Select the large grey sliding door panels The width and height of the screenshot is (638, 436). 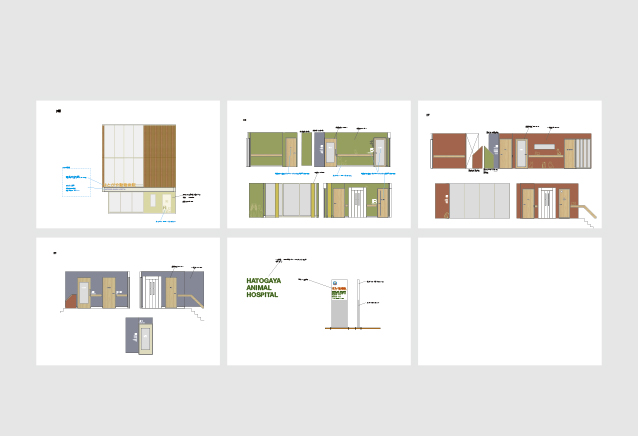click(479, 201)
